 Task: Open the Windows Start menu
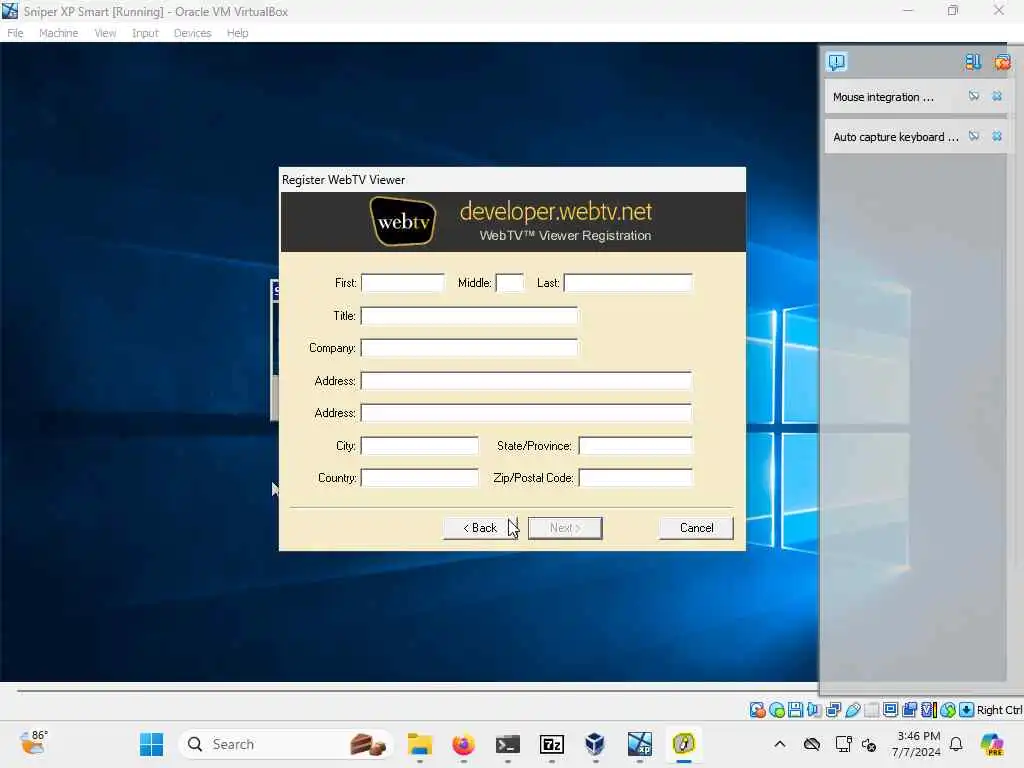(152, 744)
